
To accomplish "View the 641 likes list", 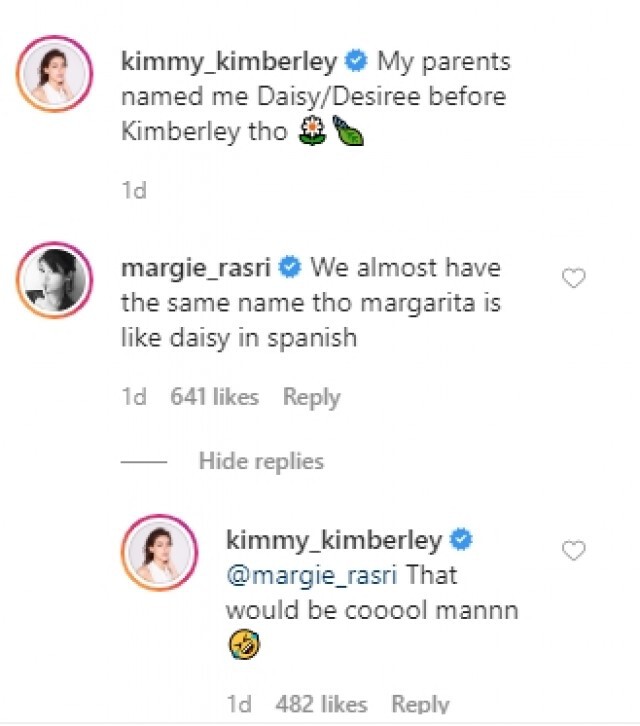I will [x=214, y=397].
